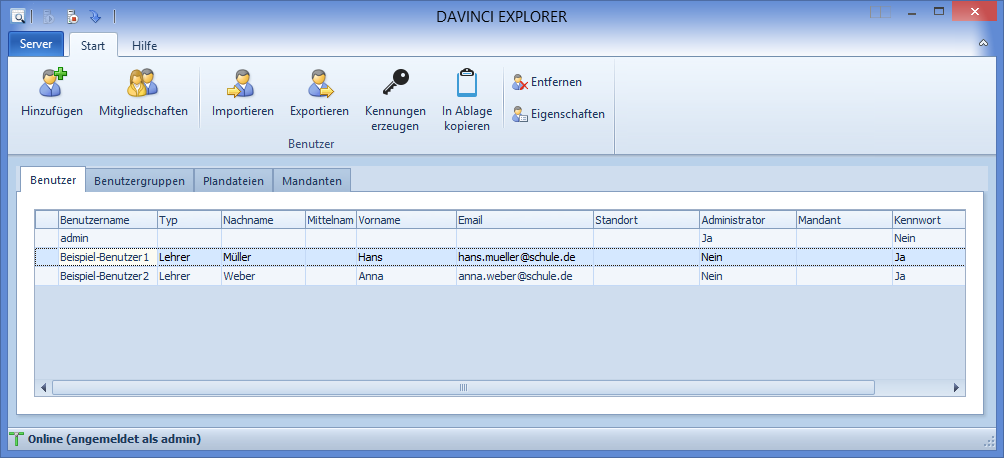Open the Server application menu
The height and width of the screenshot is (458, 1004).
36,45
